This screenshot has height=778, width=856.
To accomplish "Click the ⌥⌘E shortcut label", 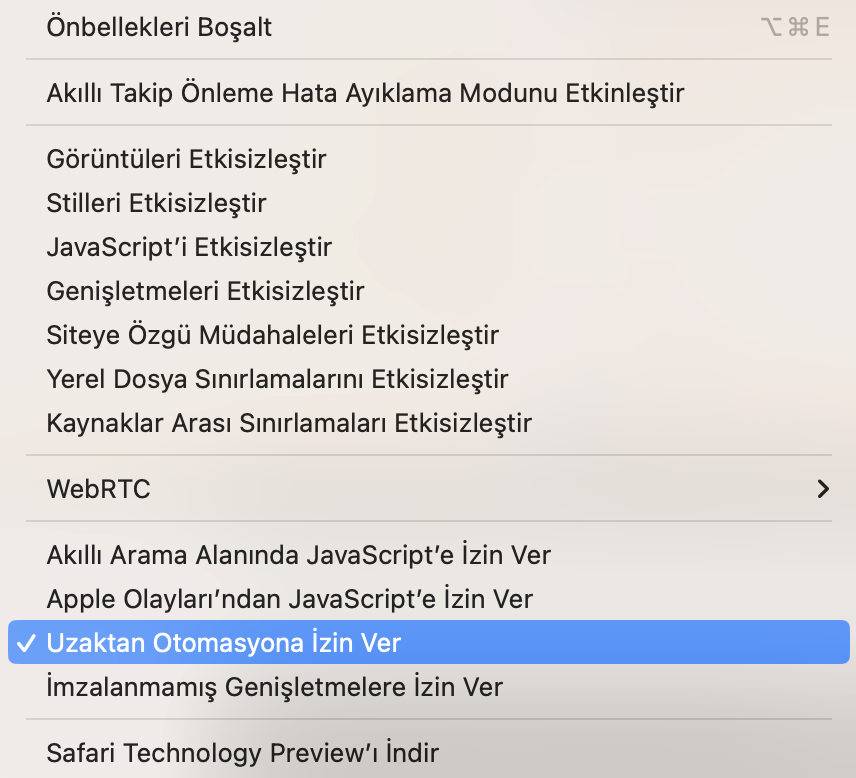I will coord(795,28).
